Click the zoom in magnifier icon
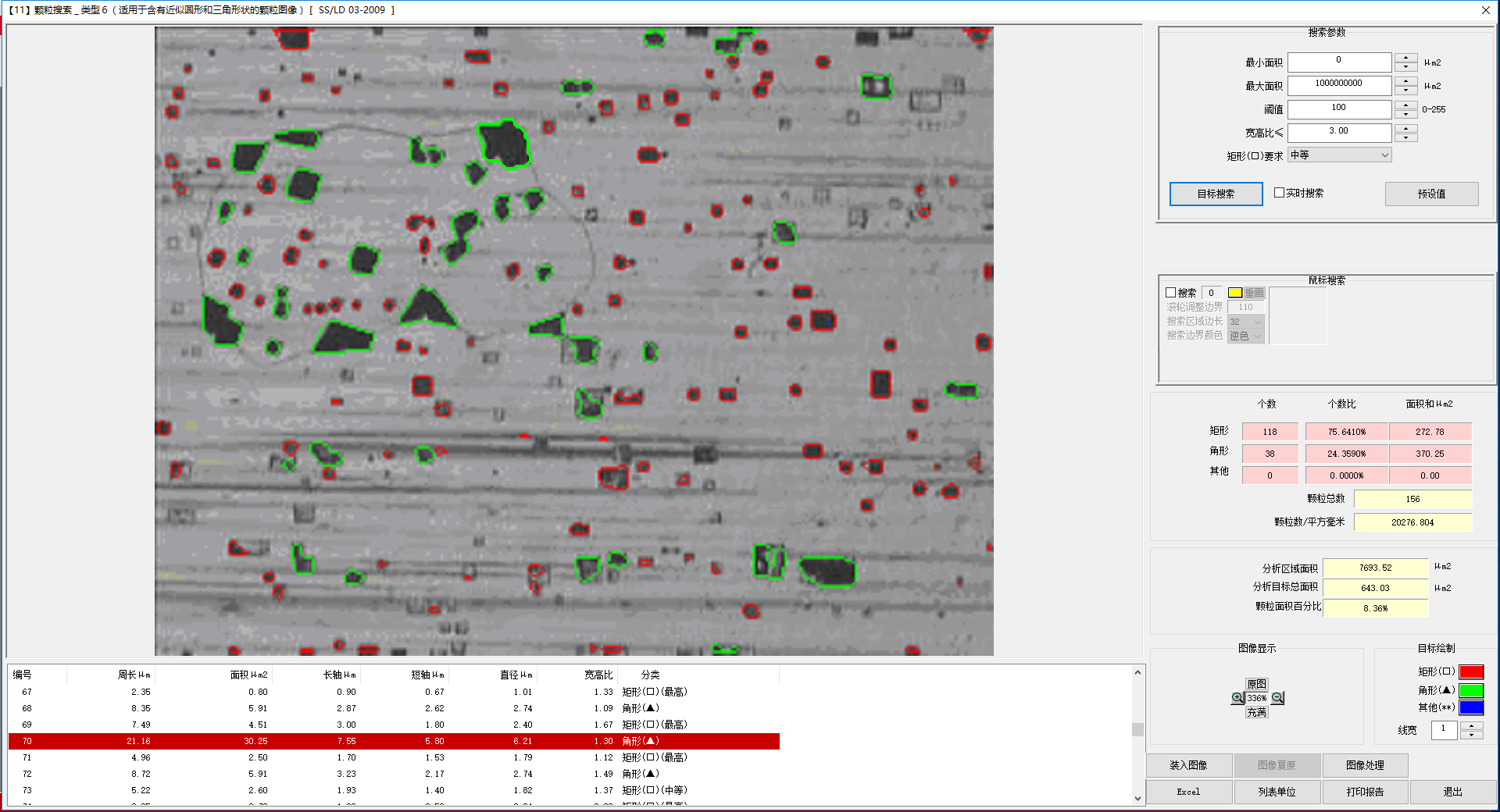Image resolution: width=1500 pixels, height=812 pixels. coord(1237,698)
